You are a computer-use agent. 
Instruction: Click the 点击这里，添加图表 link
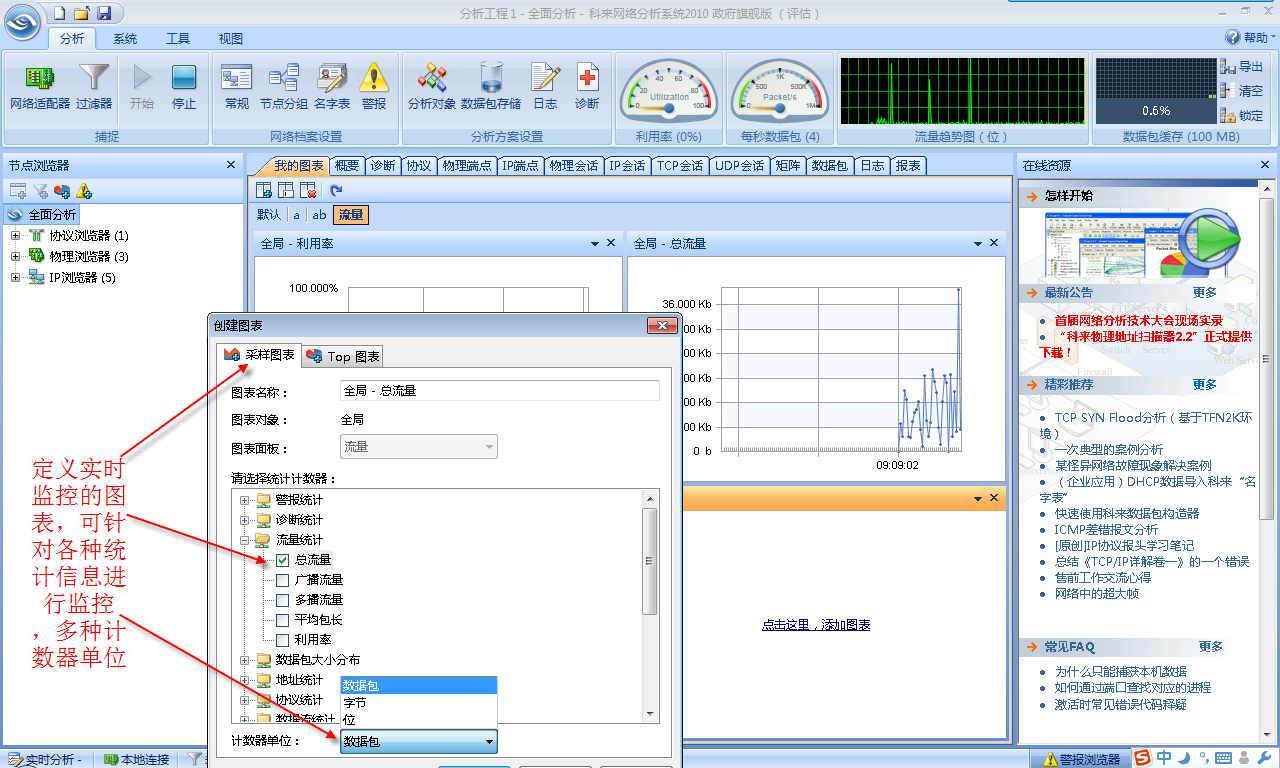[816, 625]
